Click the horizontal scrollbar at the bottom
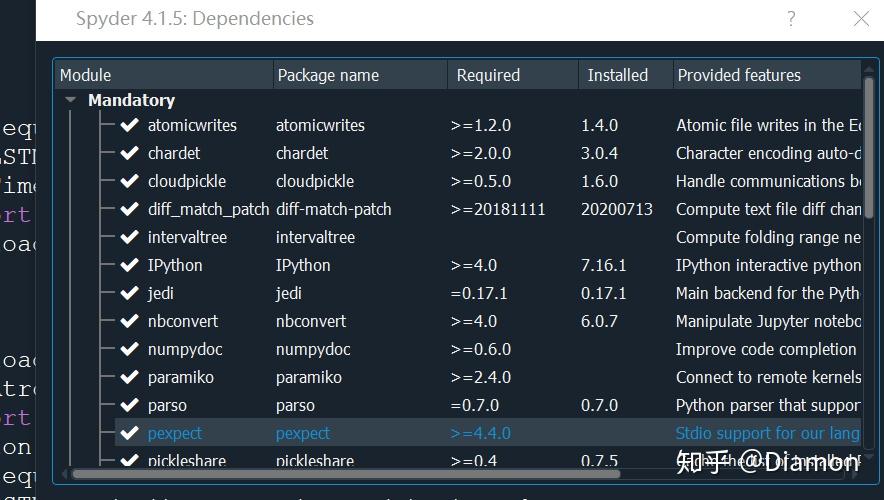 (x=346, y=474)
